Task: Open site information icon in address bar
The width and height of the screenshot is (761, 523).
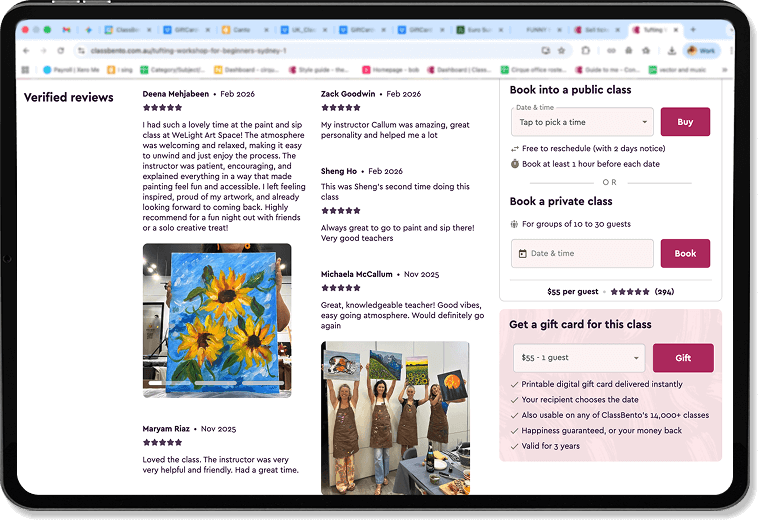Action: (82, 50)
